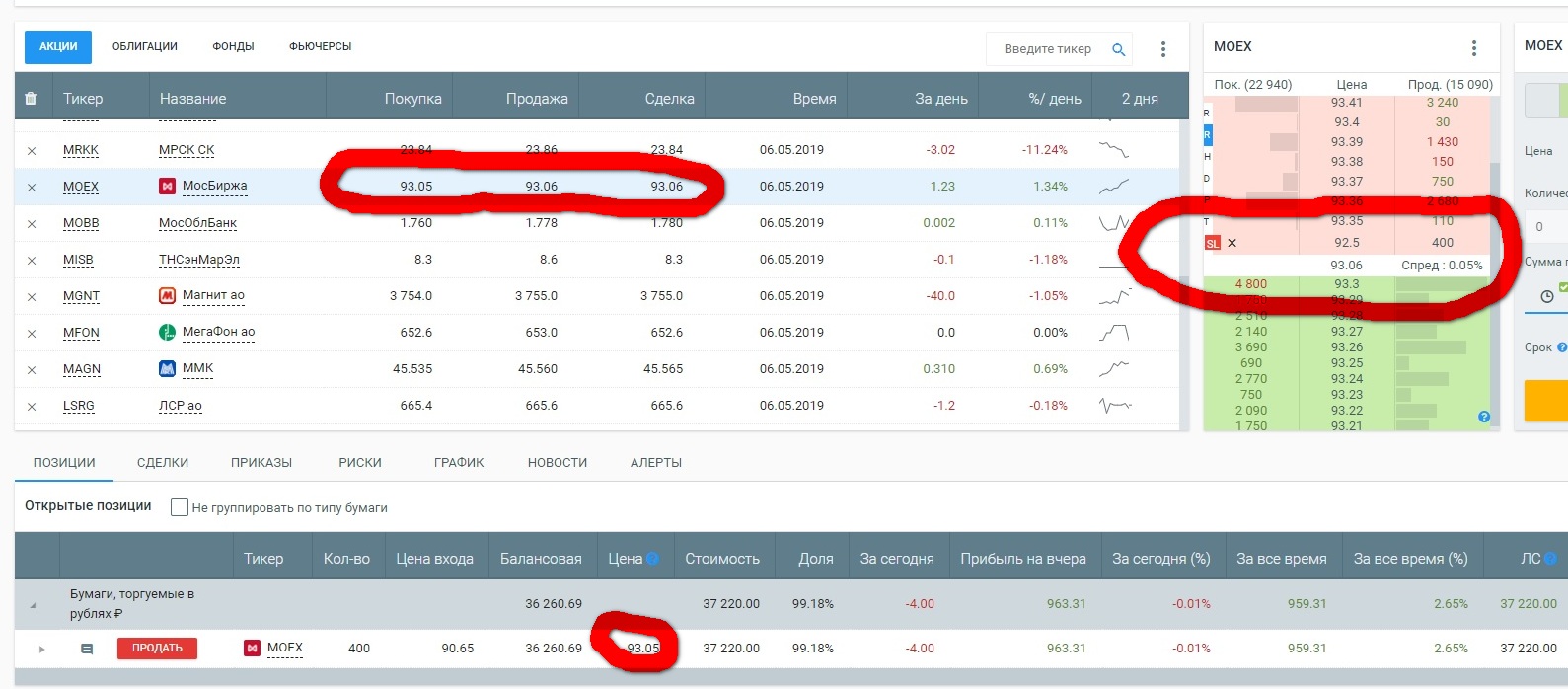Sort positions by the Стоимость column

[722, 559]
